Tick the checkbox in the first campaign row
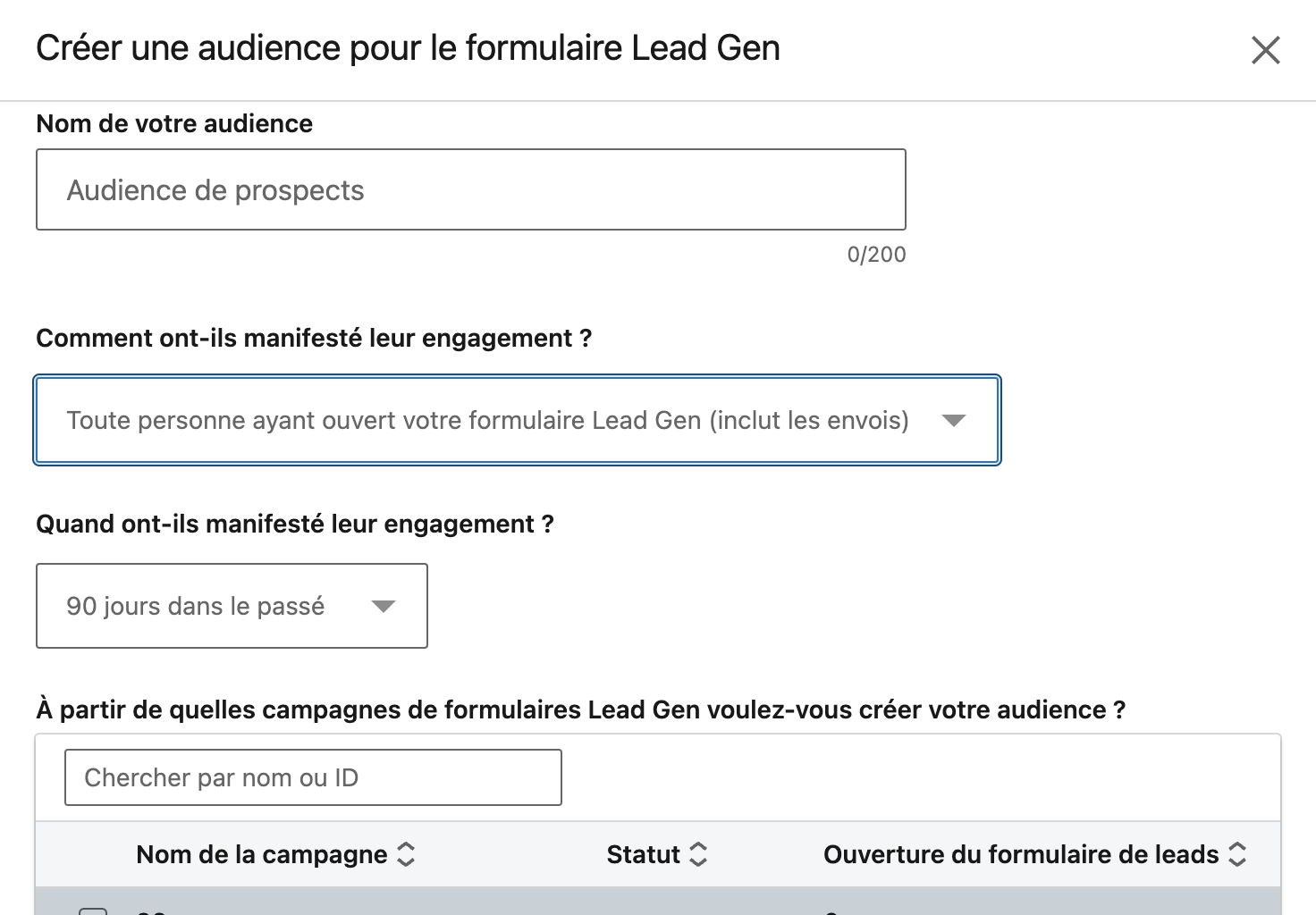The height and width of the screenshot is (915, 1316). tap(93, 911)
